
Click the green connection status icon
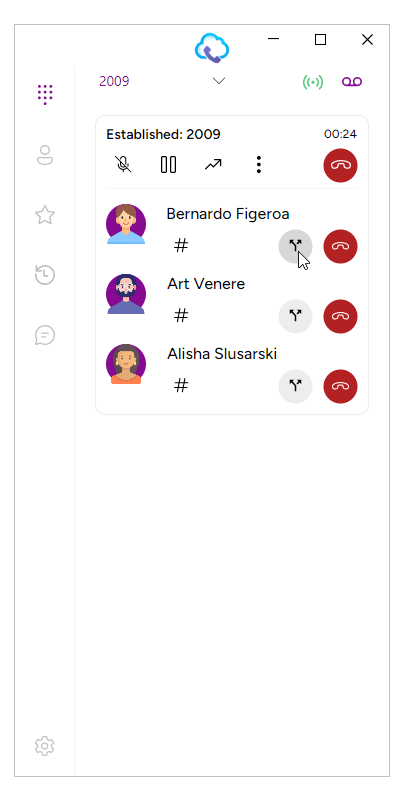[313, 82]
